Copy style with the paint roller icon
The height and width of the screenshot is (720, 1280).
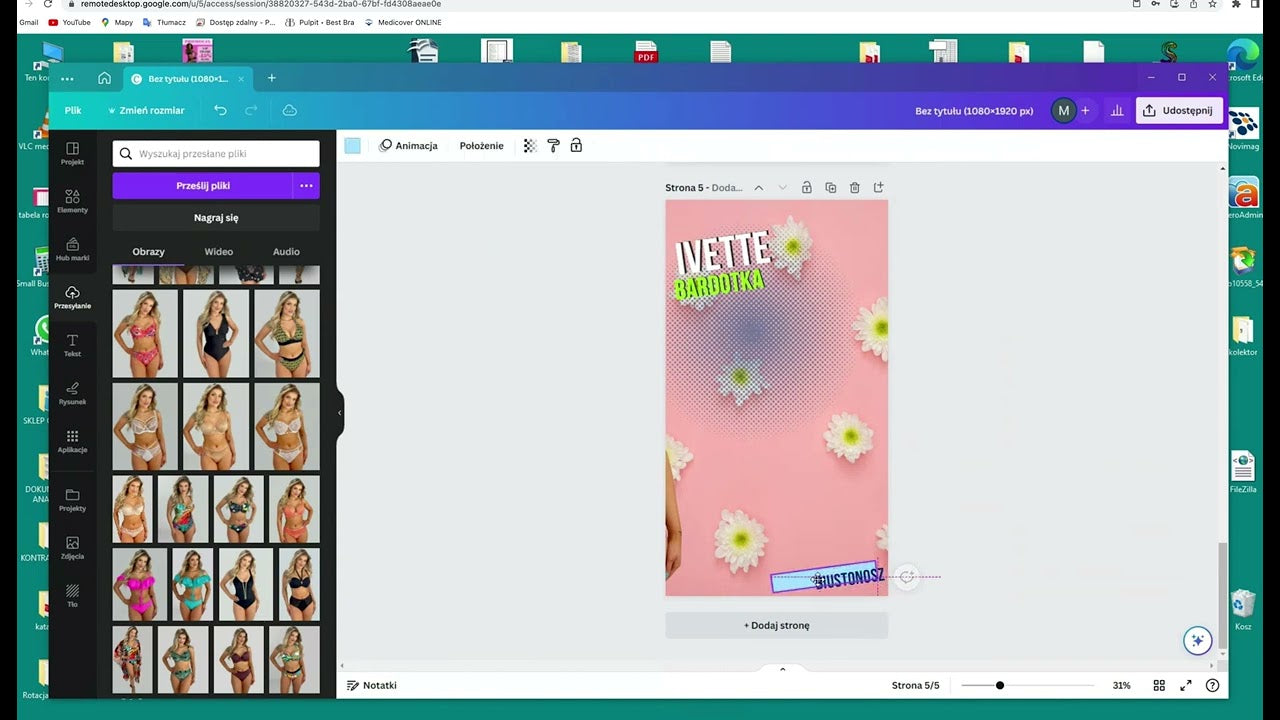point(553,146)
